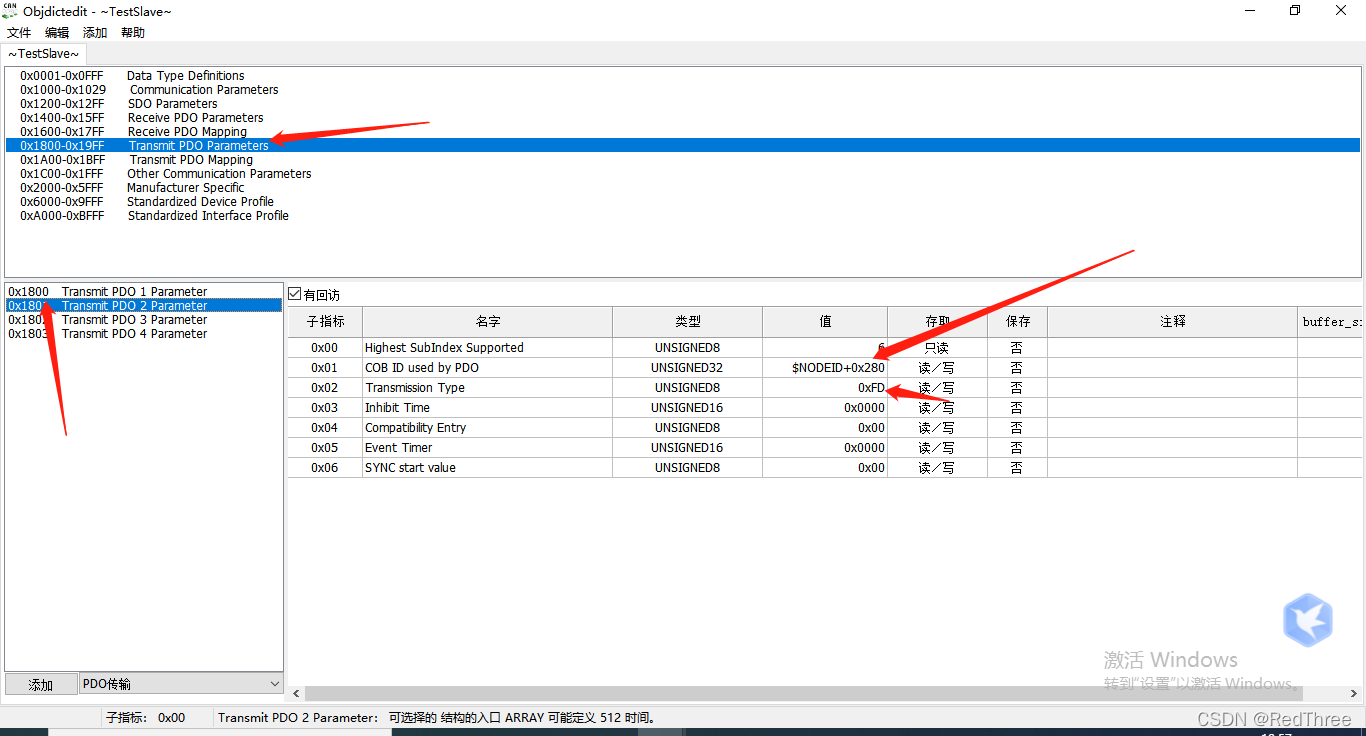The image size is (1366, 736).
Task: Click 否 save cell for COB ID row
Action: tap(1017, 368)
